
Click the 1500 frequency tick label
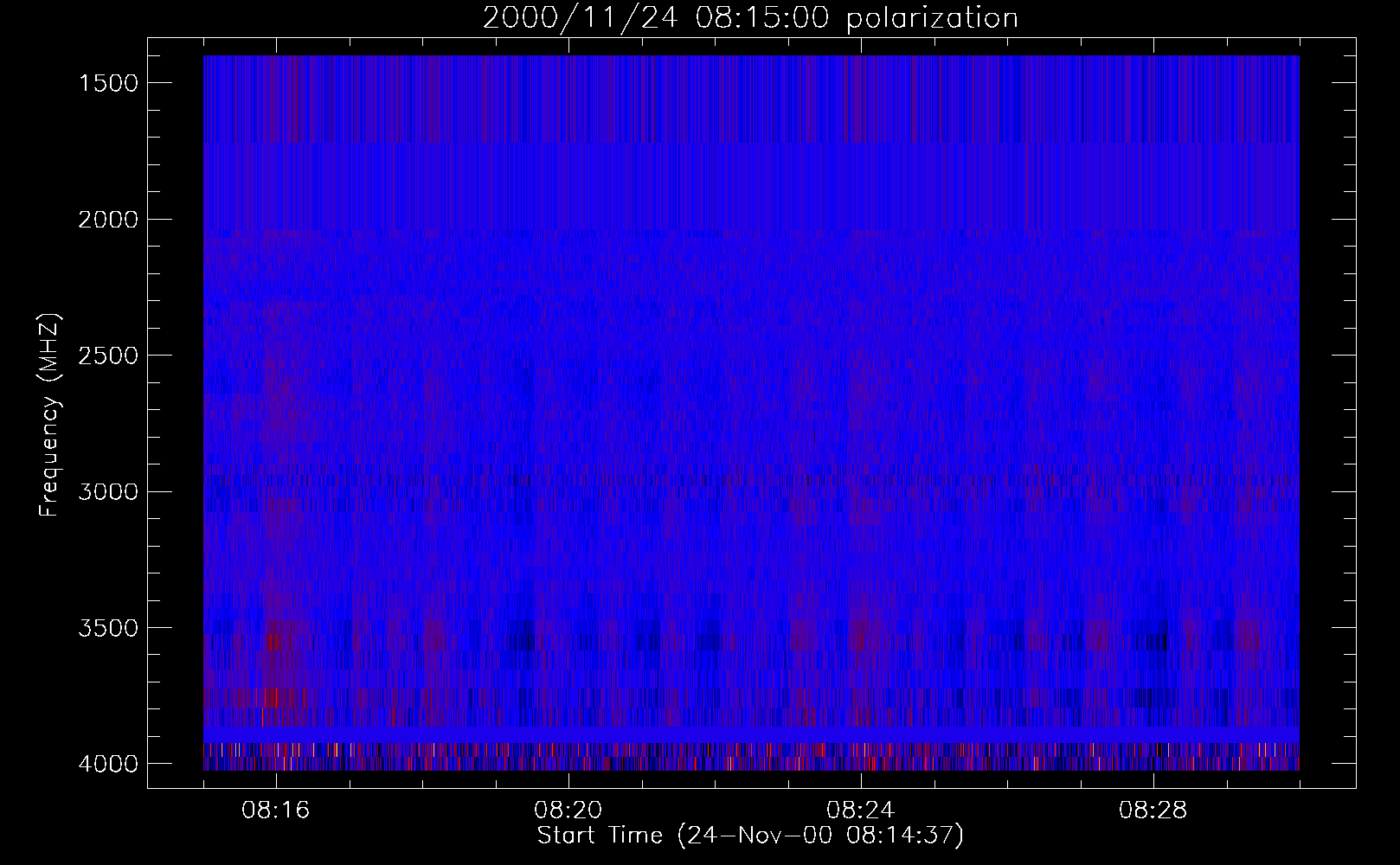click(108, 83)
